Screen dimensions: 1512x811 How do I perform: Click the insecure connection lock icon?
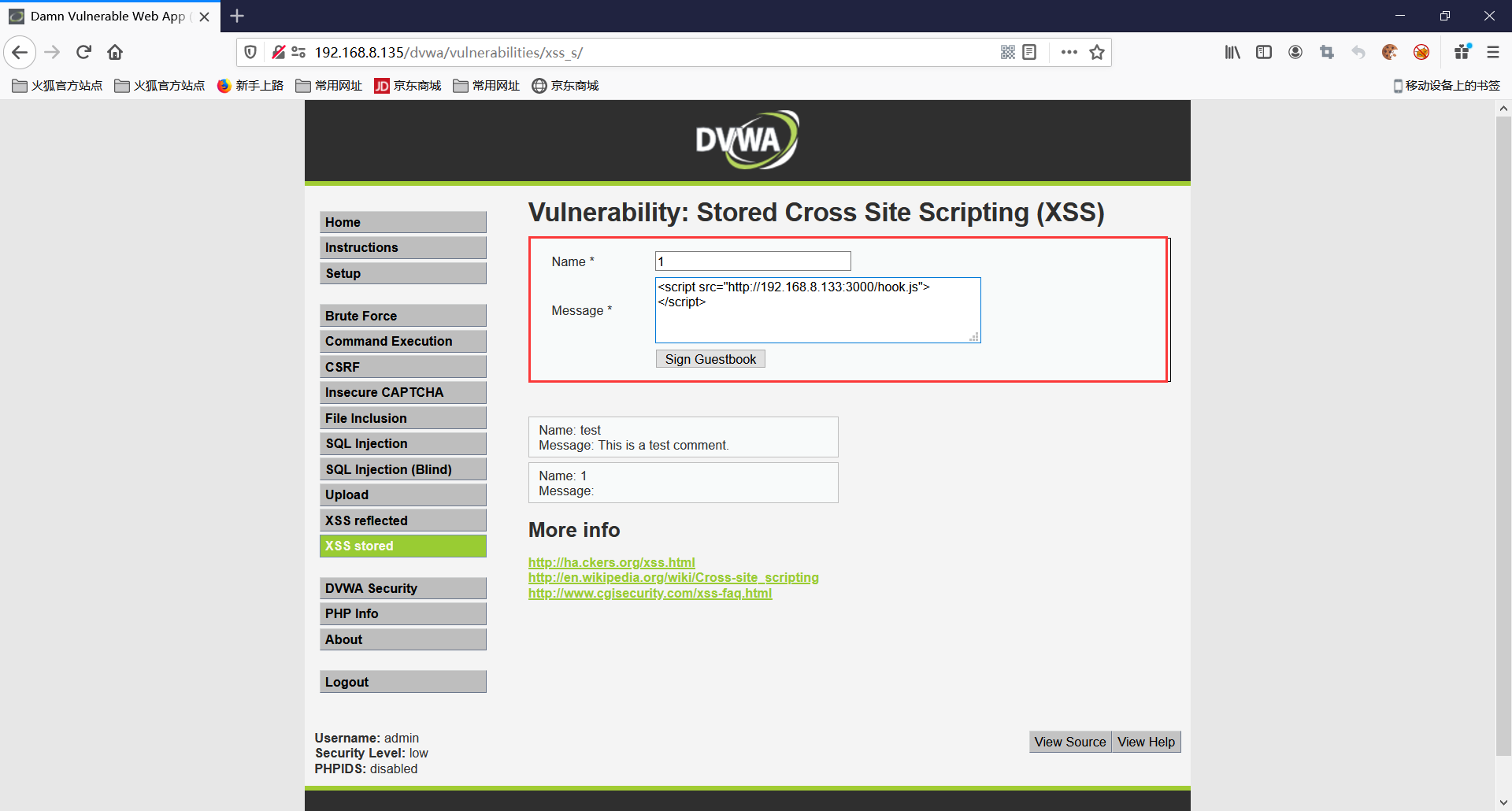[x=278, y=52]
